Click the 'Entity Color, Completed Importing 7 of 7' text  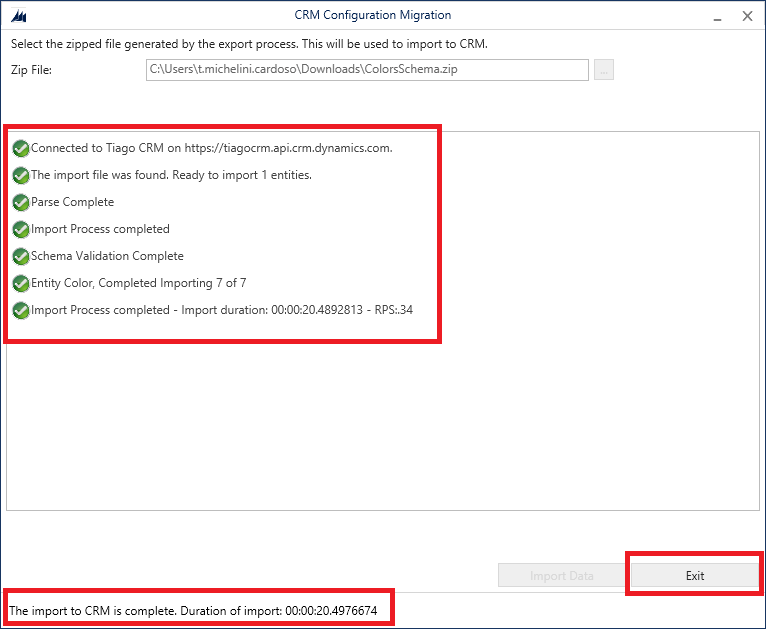138,283
